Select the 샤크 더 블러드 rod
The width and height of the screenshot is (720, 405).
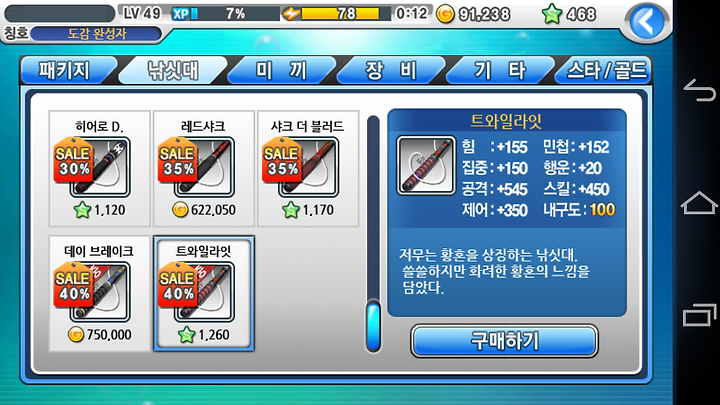click(308, 169)
